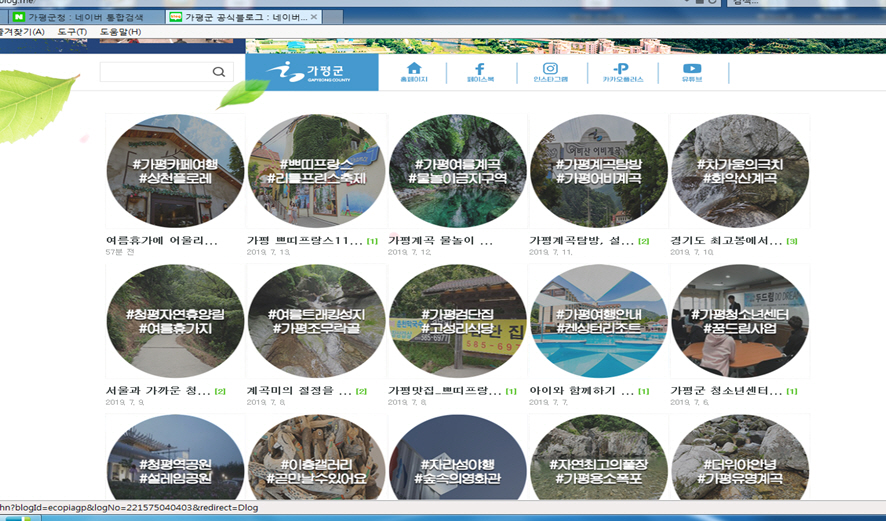Screen dimensions: 886x521
Task: Open post titled 가평군 청소년센터...
Action: click(726, 390)
